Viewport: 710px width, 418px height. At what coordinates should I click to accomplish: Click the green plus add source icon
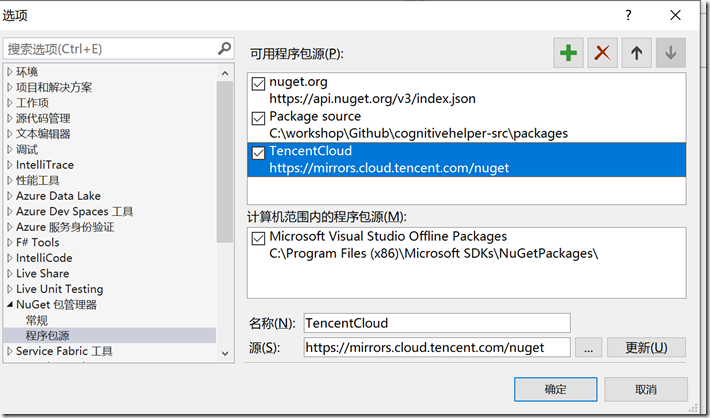[568, 53]
